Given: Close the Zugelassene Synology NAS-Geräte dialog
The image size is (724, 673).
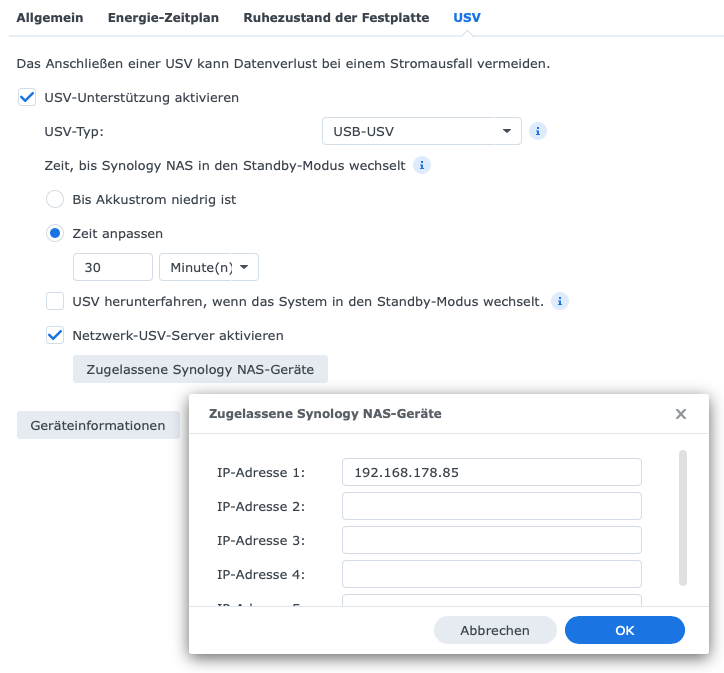Looking at the screenshot, I should click(x=681, y=414).
